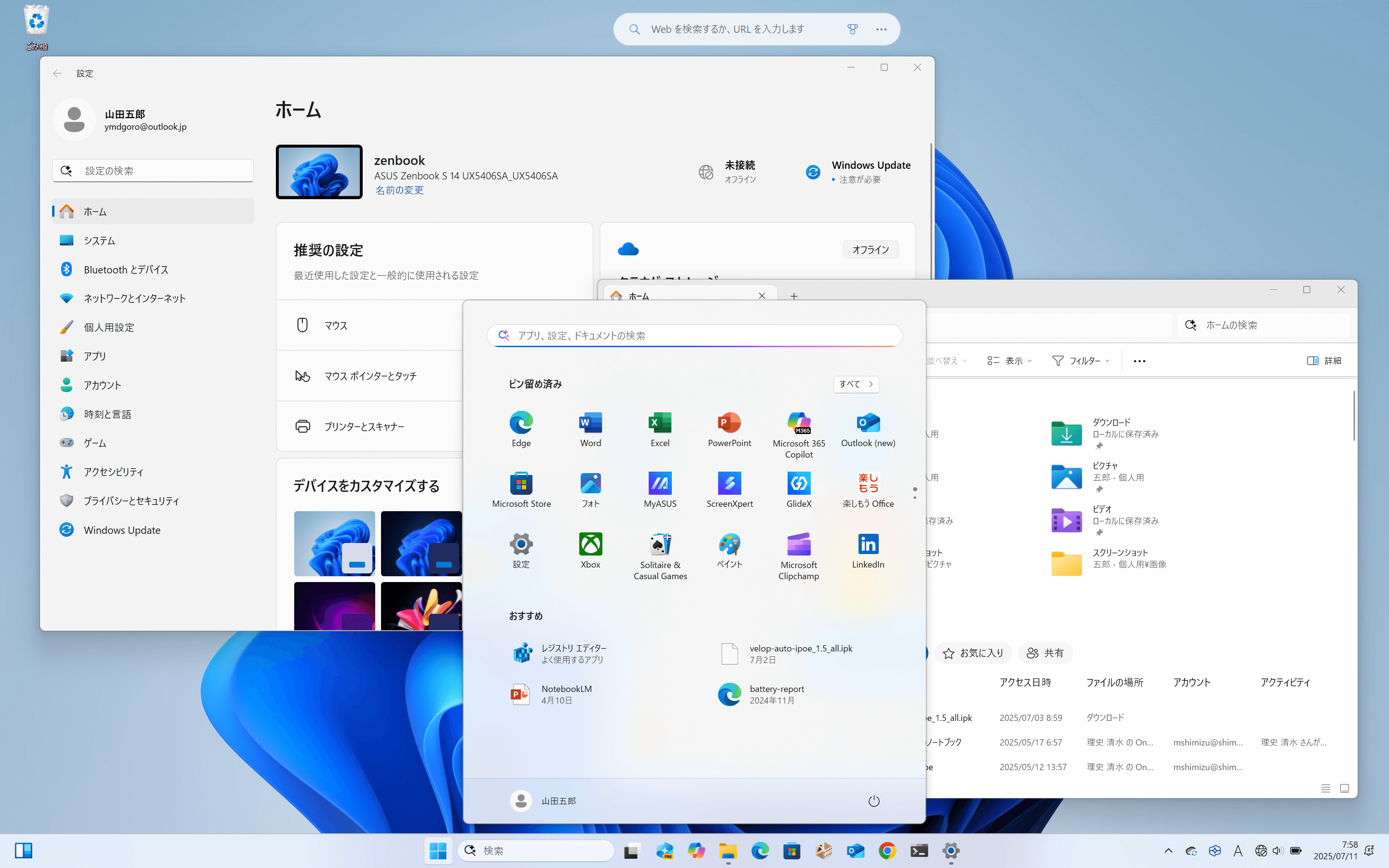Viewport: 1389px width, 868px height.
Task: Click the power button in Start menu
Action: pyautogui.click(x=873, y=801)
